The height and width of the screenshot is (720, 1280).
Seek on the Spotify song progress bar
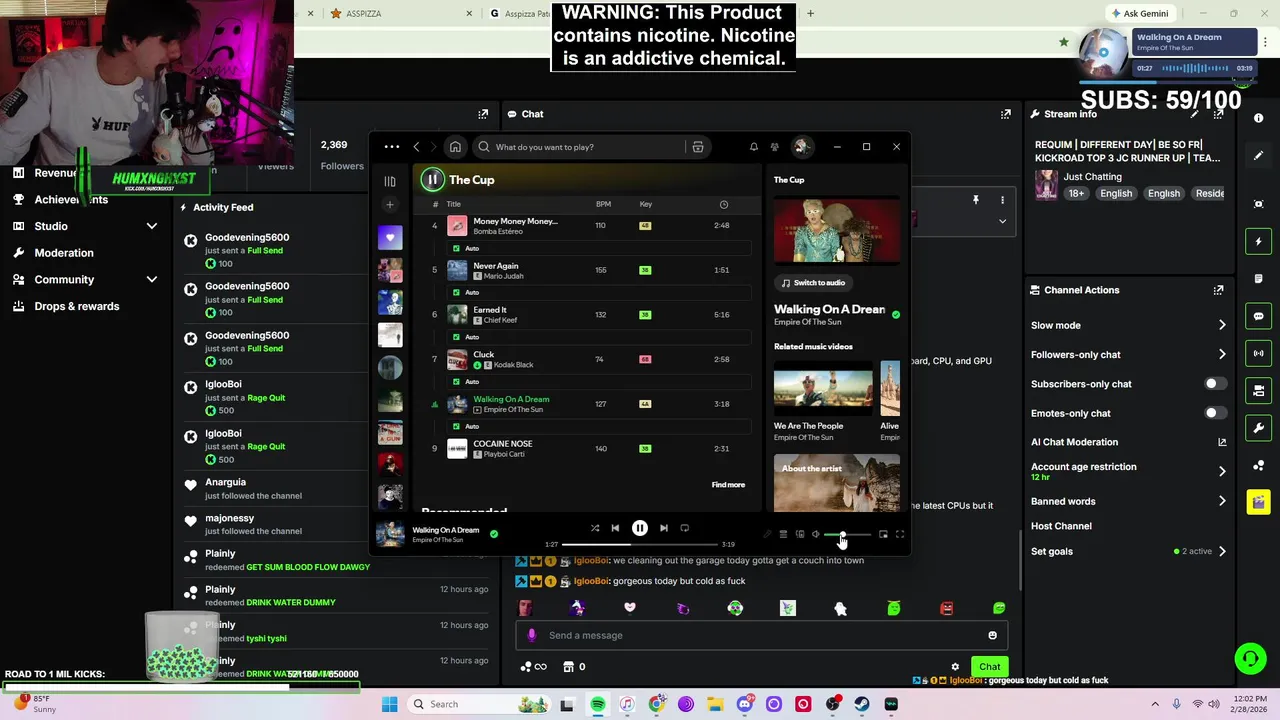[x=640, y=544]
